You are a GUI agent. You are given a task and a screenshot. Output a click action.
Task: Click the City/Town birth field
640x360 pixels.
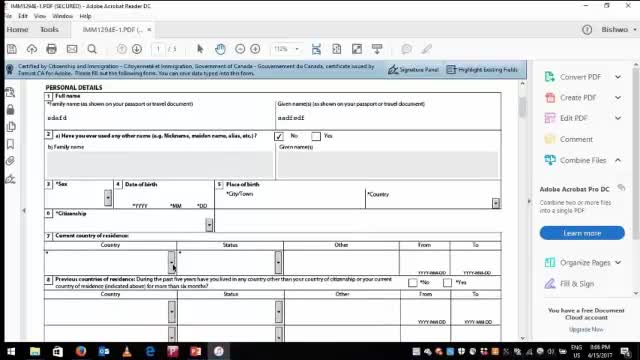click(x=295, y=202)
